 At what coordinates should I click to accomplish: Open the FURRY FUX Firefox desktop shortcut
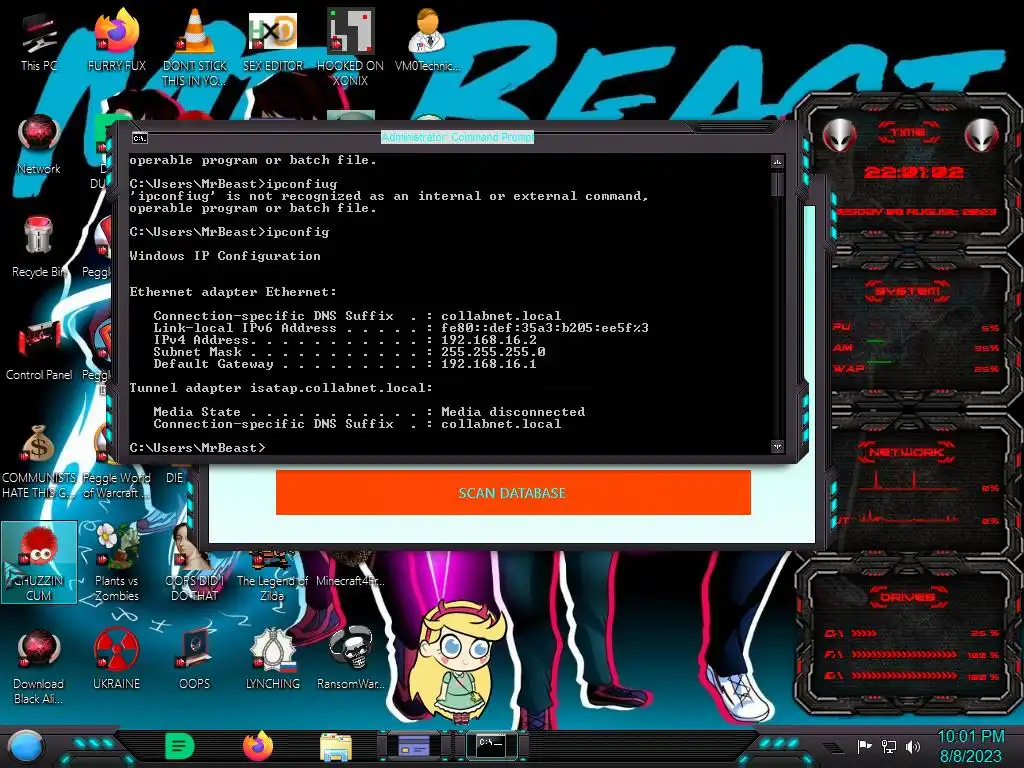[x=116, y=42]
